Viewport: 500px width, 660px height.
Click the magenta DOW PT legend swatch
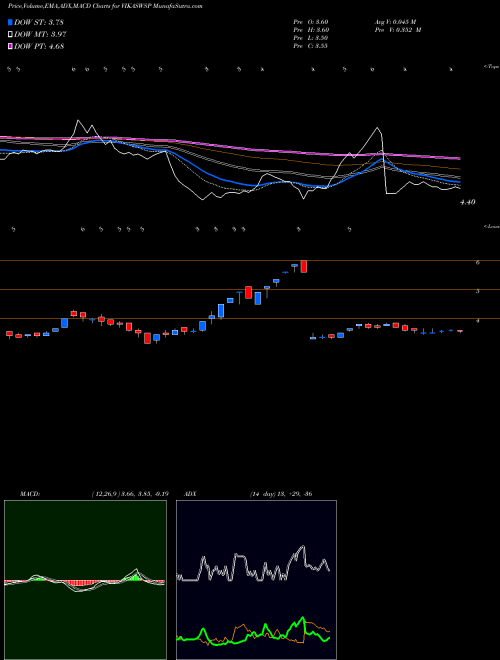click(10, 47)
